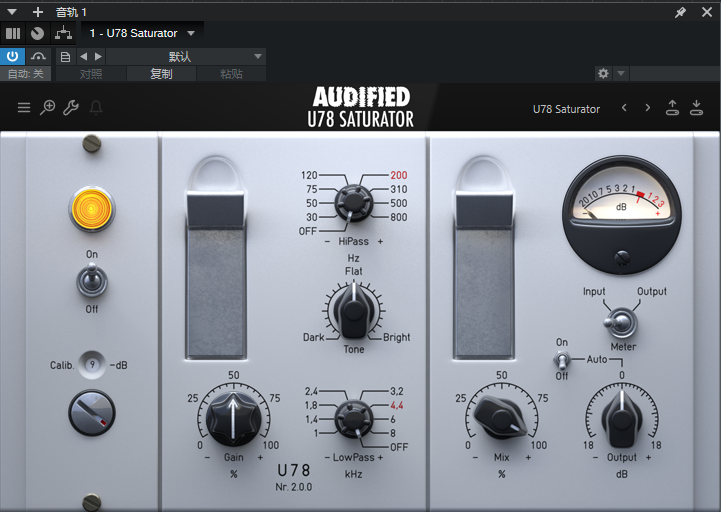Image resolution: width=721 pixels, height=512 pixels.
Task: Click the output level meter bar
Action: pyautogui.click(x=484, y=274)
